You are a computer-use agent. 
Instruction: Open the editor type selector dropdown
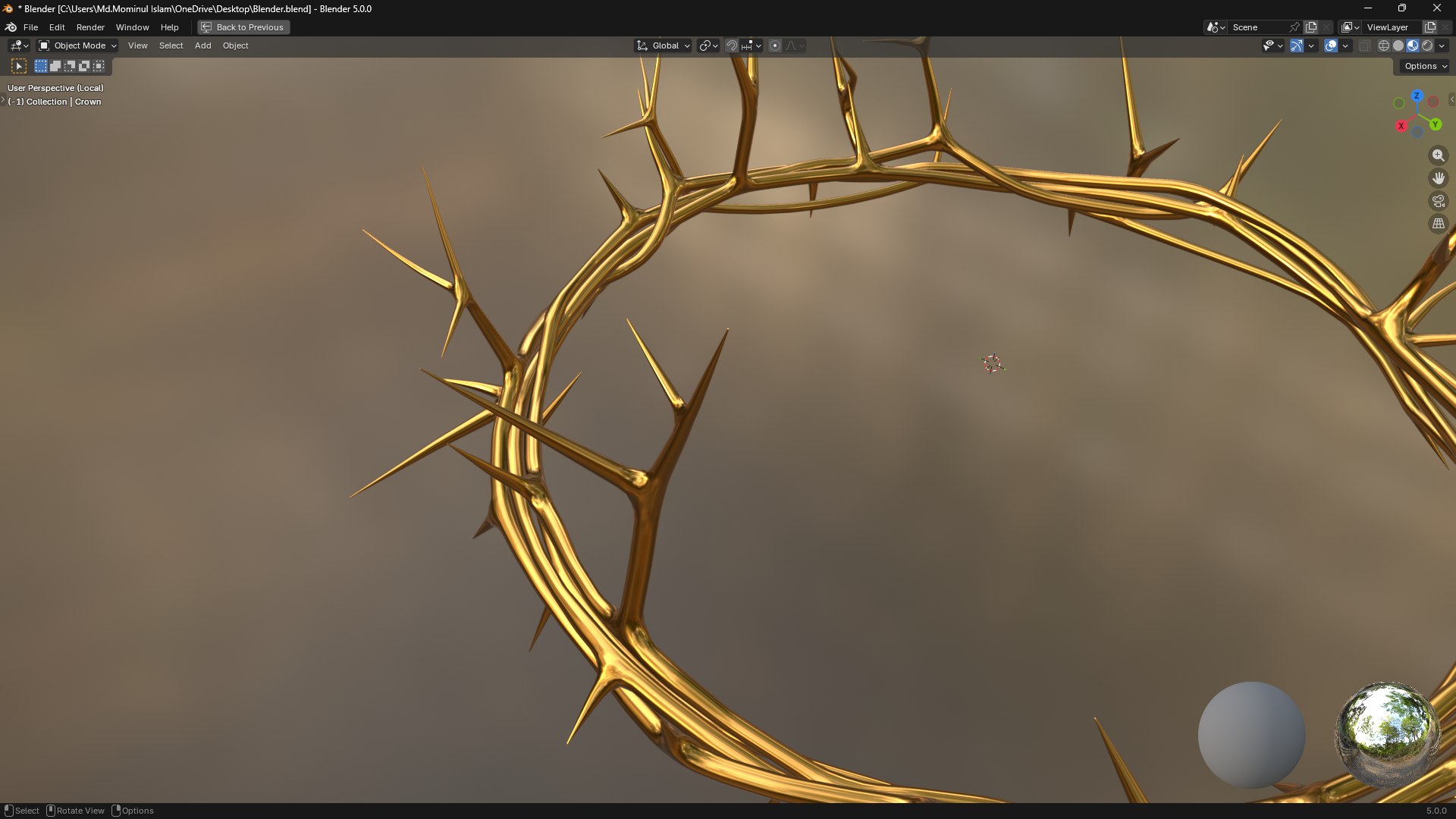tap(19, 45)
